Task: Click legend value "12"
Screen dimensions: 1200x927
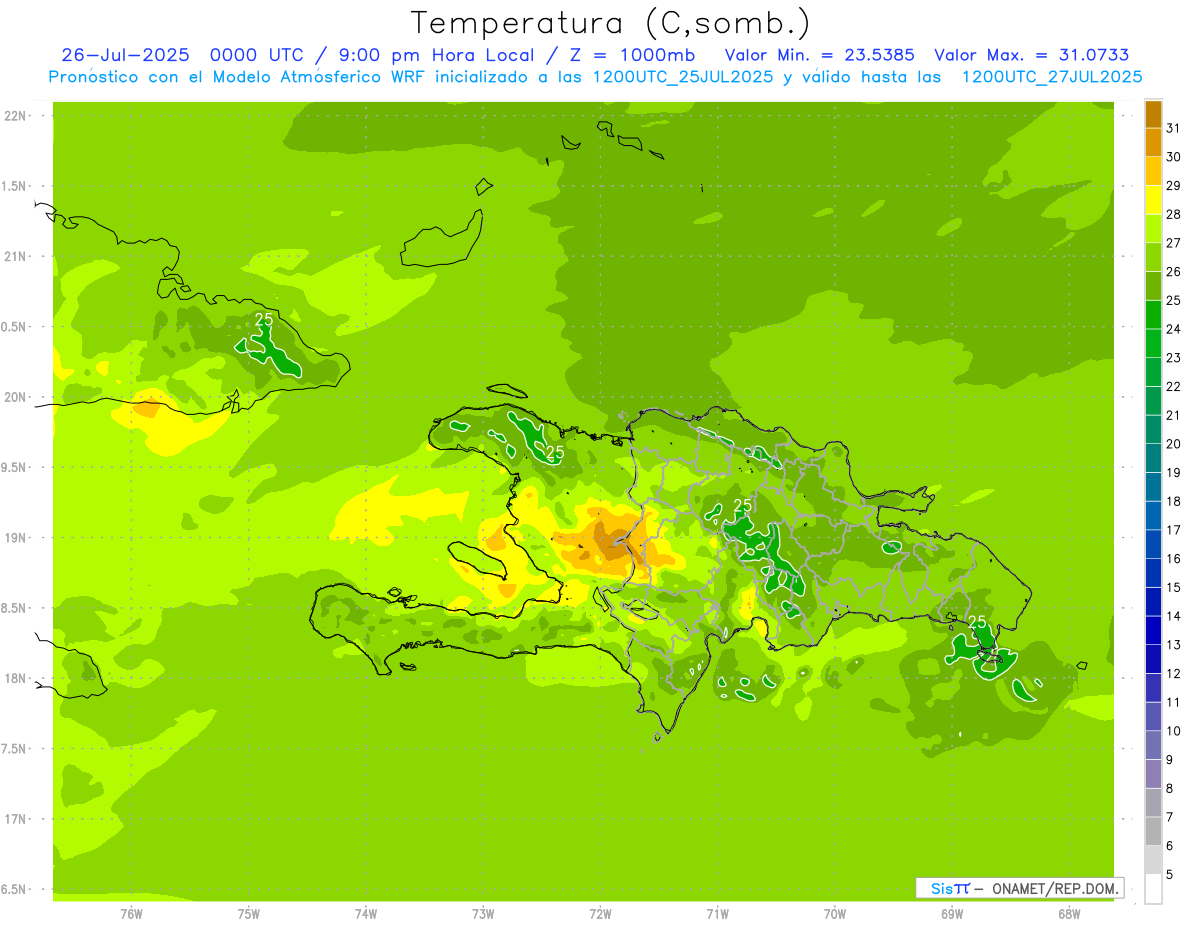Action: point(1174,673)
